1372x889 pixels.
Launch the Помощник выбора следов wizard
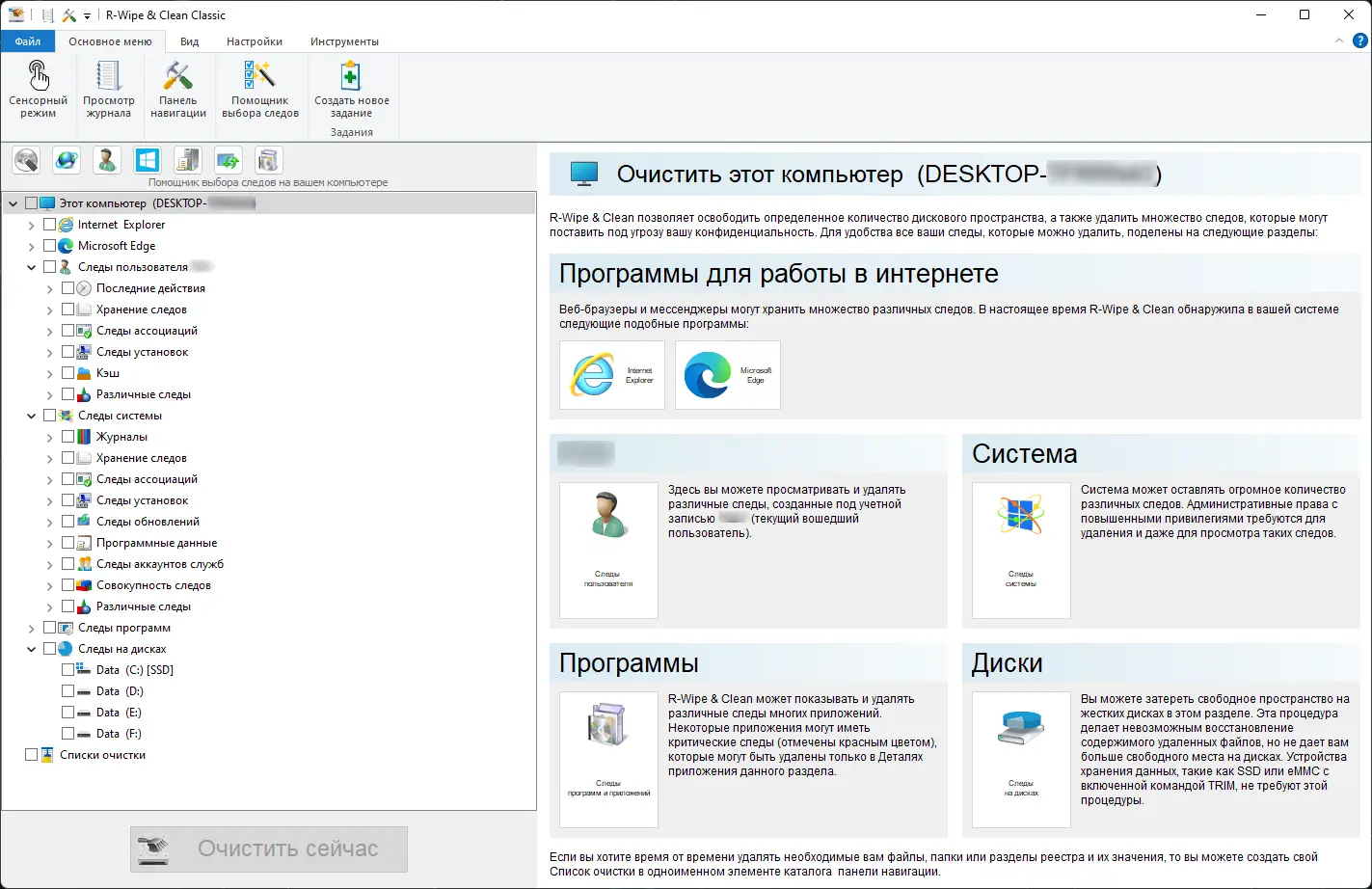[x=259, y=92]
